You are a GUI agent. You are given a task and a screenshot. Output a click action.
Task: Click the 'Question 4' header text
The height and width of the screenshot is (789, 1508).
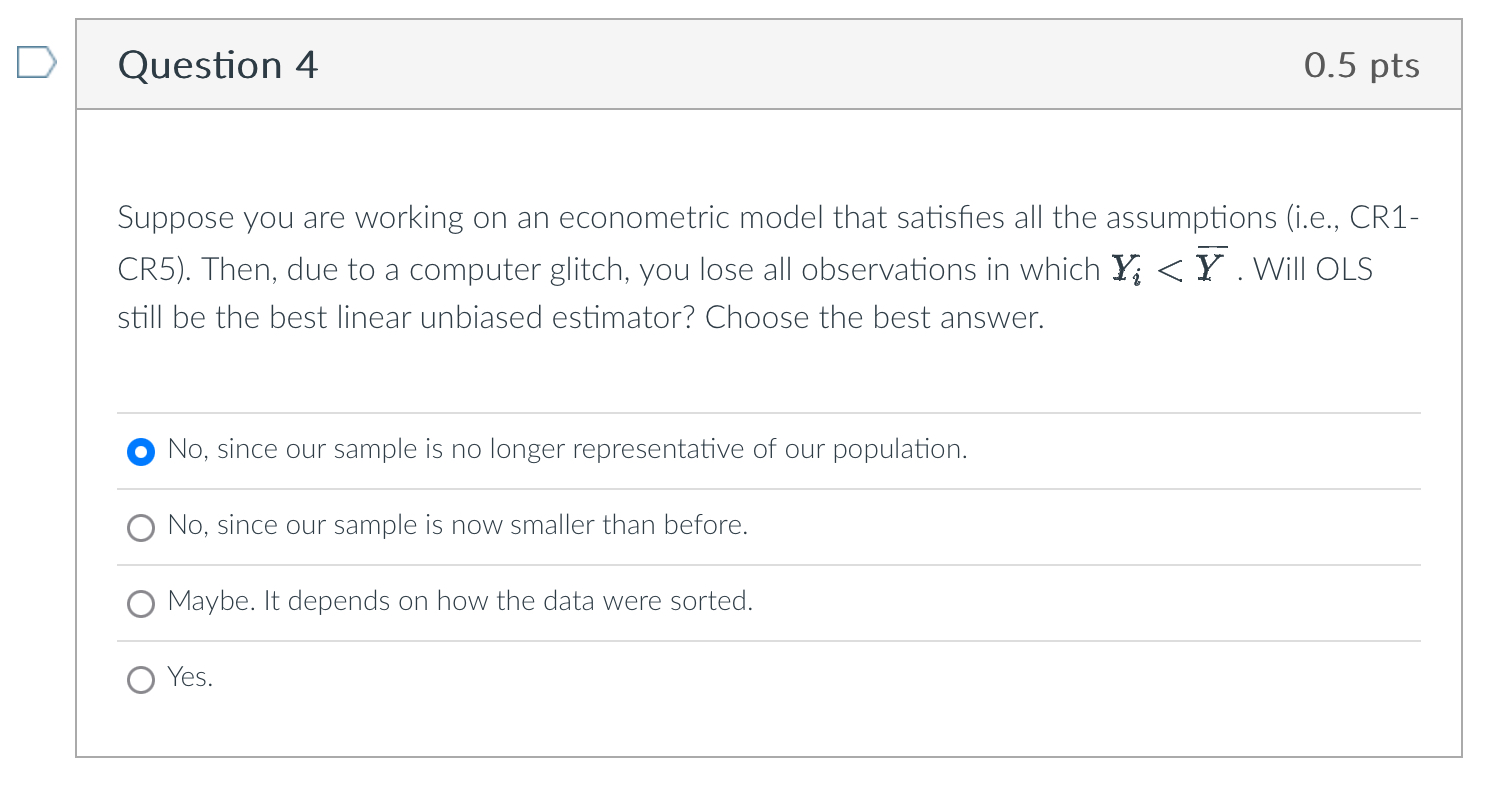(x=217, y=64)
